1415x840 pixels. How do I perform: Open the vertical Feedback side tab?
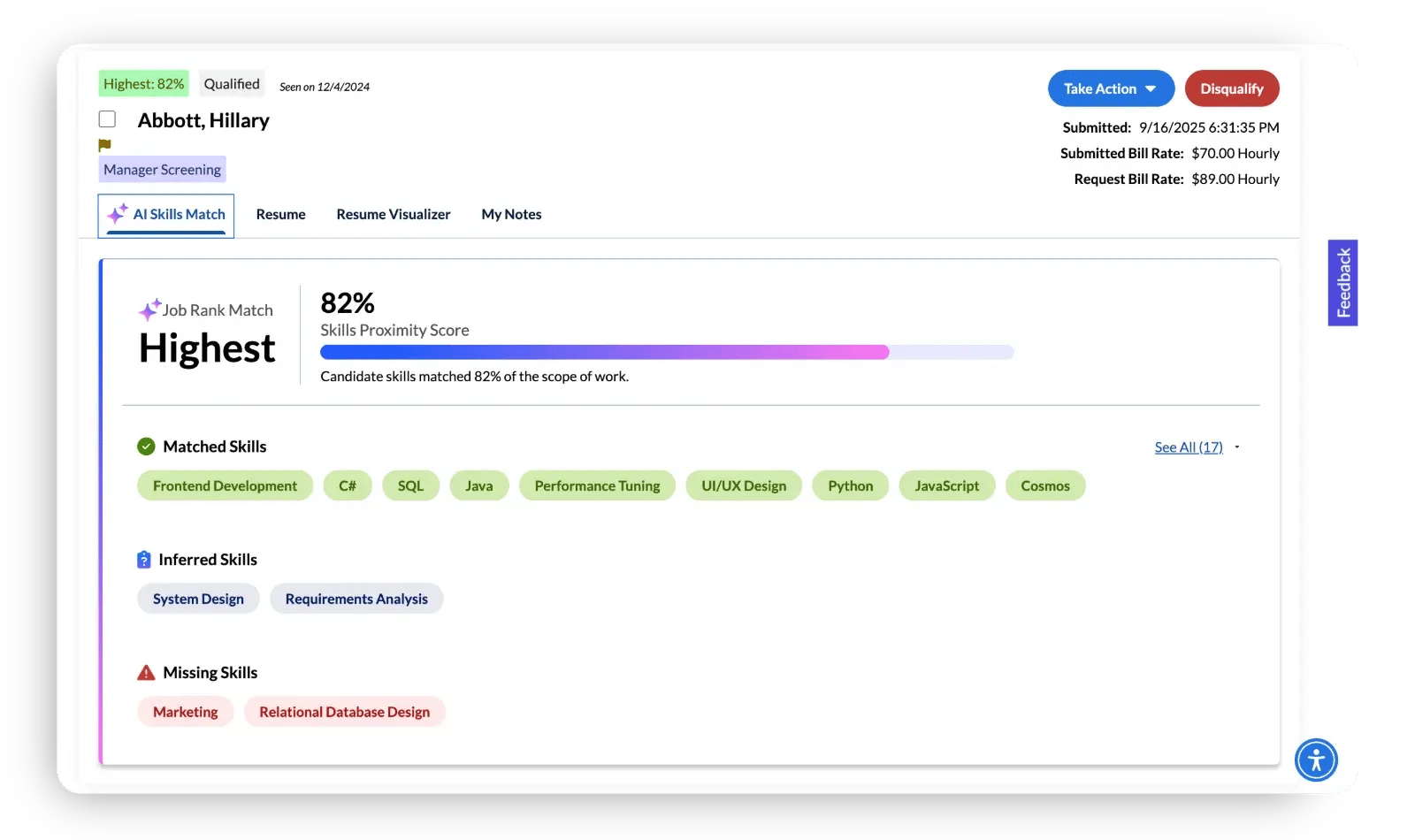tap(1342, 283)
